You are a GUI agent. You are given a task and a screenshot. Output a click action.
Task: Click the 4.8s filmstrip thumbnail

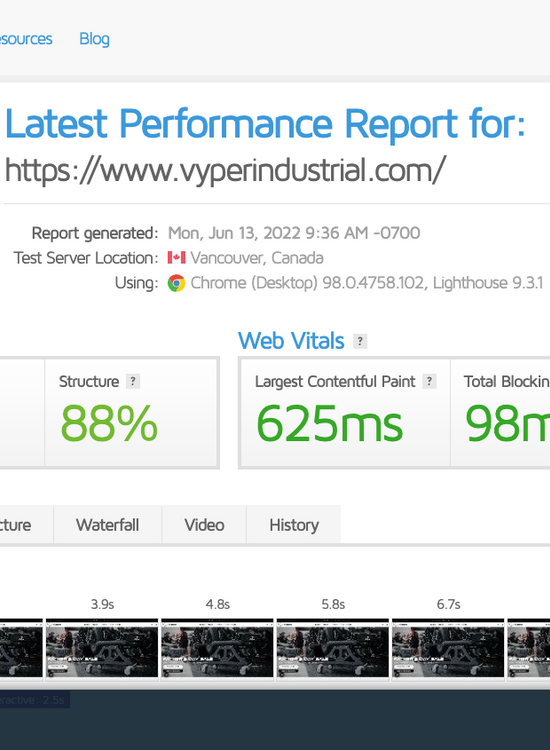click(217, 648)
